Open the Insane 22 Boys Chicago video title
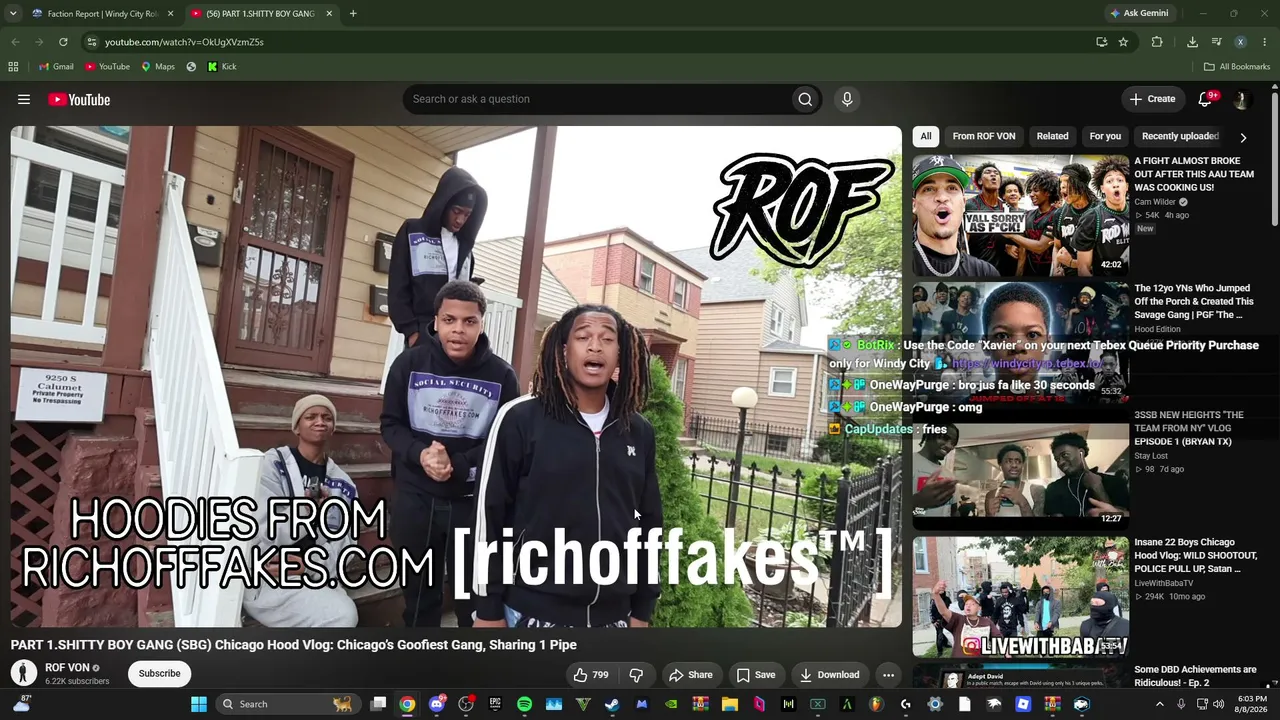1280x720 pixels. point(1195,556)
